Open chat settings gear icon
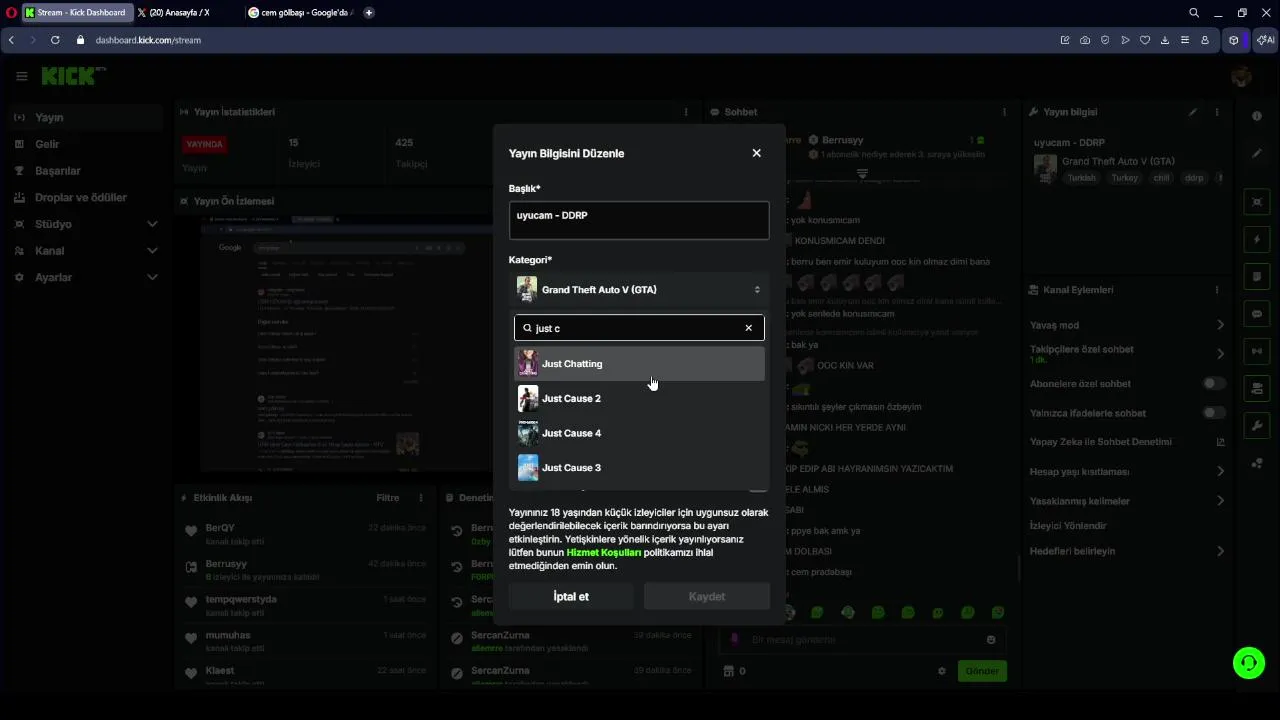This screenshot has height=720, width=1280. 941,671
